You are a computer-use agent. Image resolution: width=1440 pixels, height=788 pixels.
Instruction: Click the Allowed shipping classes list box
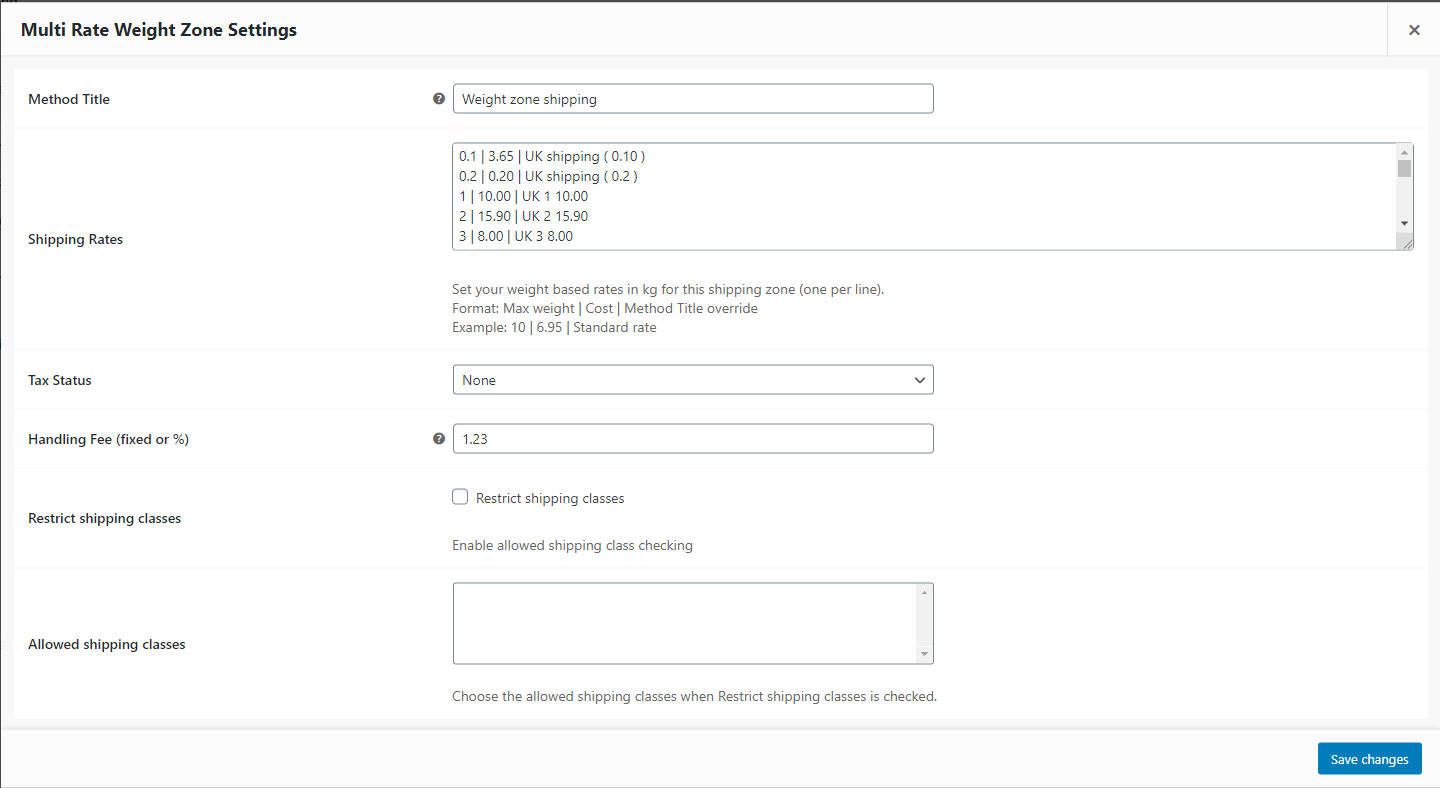[x=685, y=623]
